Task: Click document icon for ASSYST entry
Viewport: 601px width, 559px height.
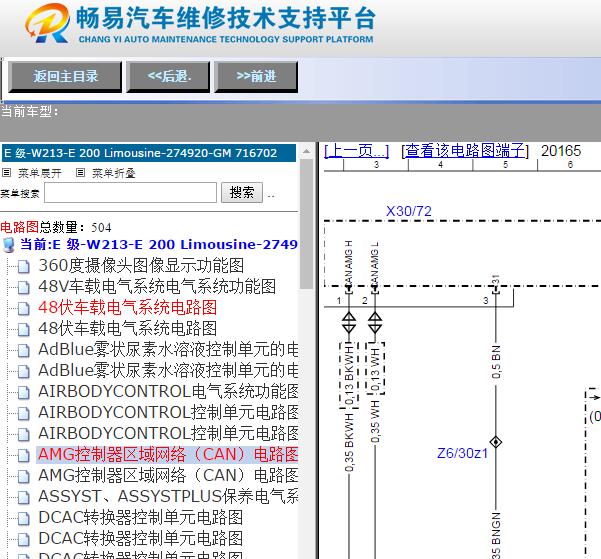Action: (24, 498)
